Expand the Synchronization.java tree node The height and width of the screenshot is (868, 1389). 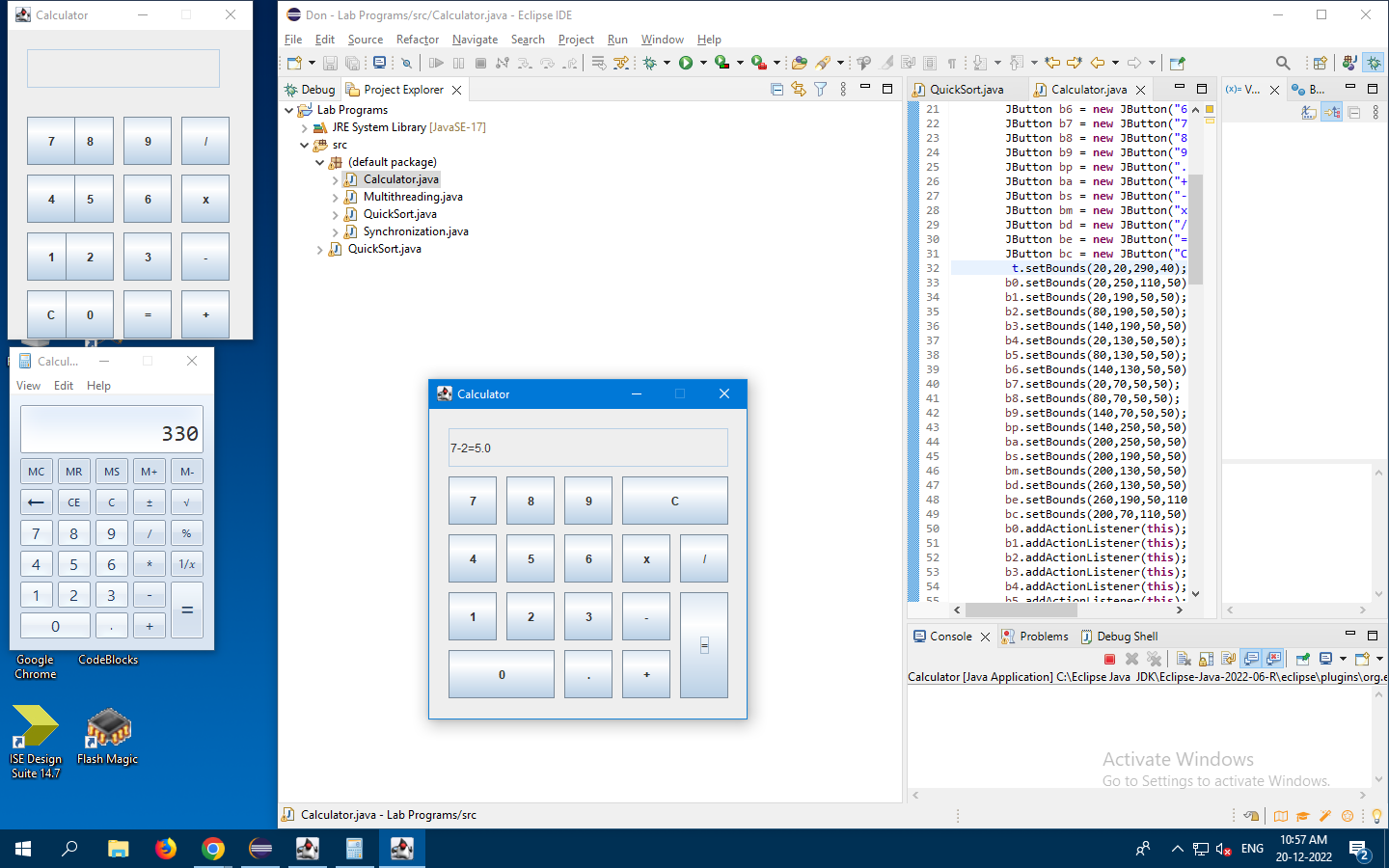click(x=335, y=231)
